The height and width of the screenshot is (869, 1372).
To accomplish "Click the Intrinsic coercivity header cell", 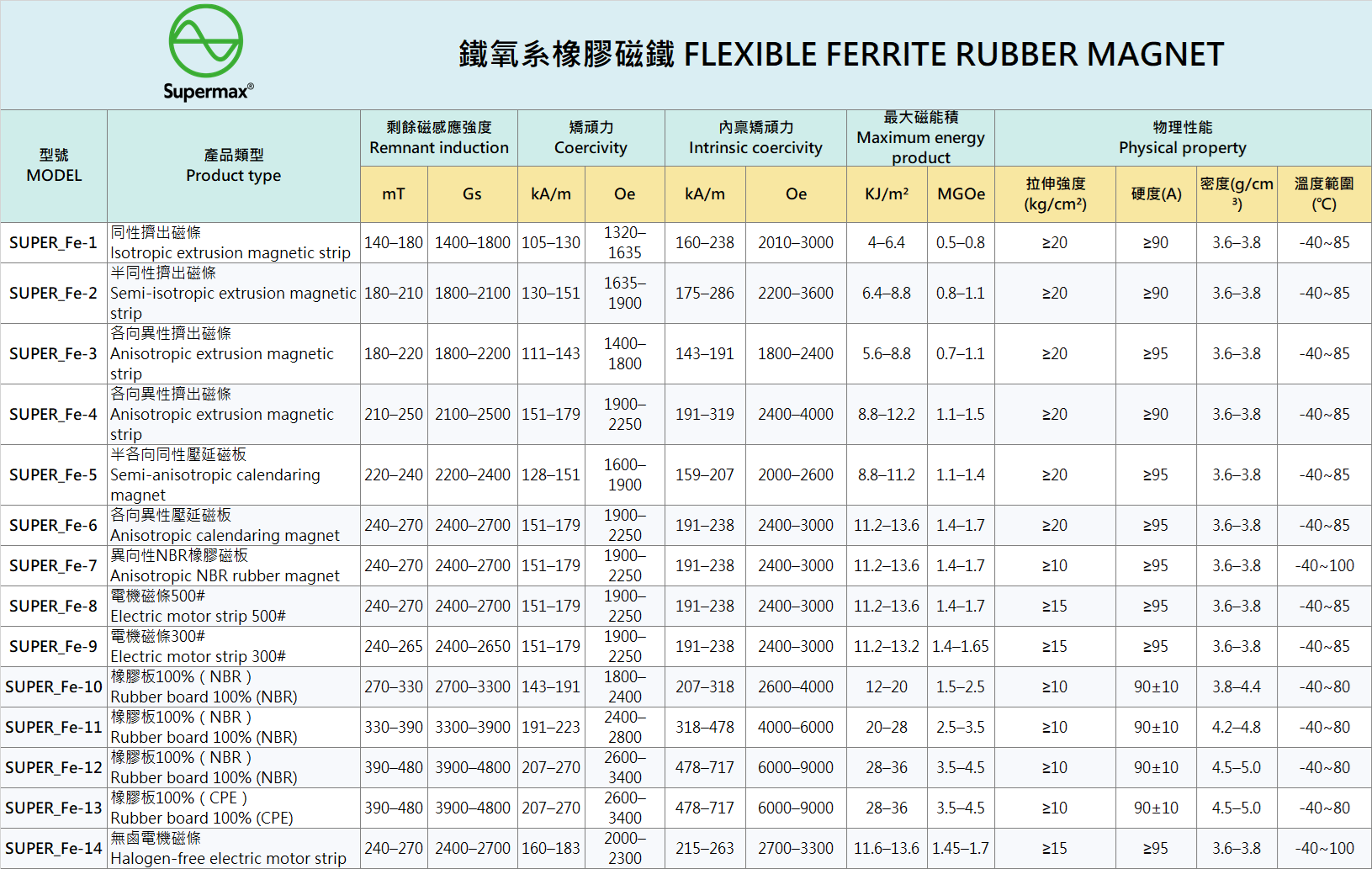I will 755,138.
